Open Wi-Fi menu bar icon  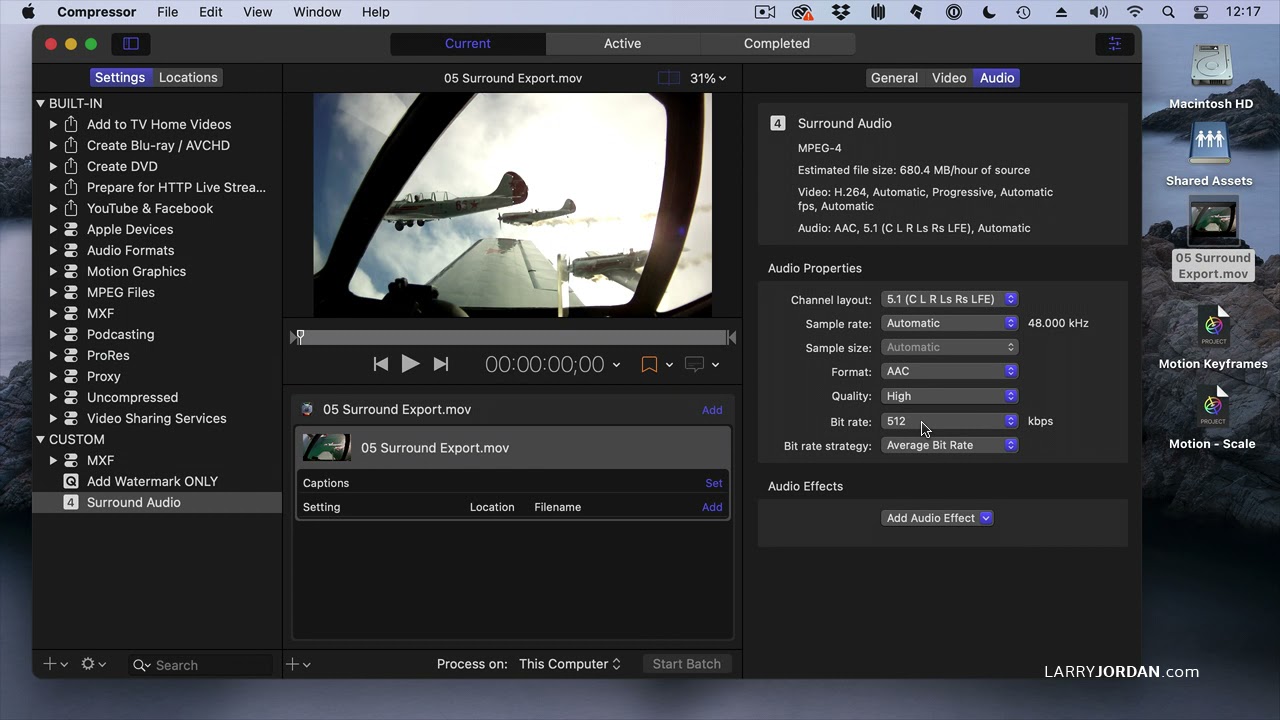1134,12
